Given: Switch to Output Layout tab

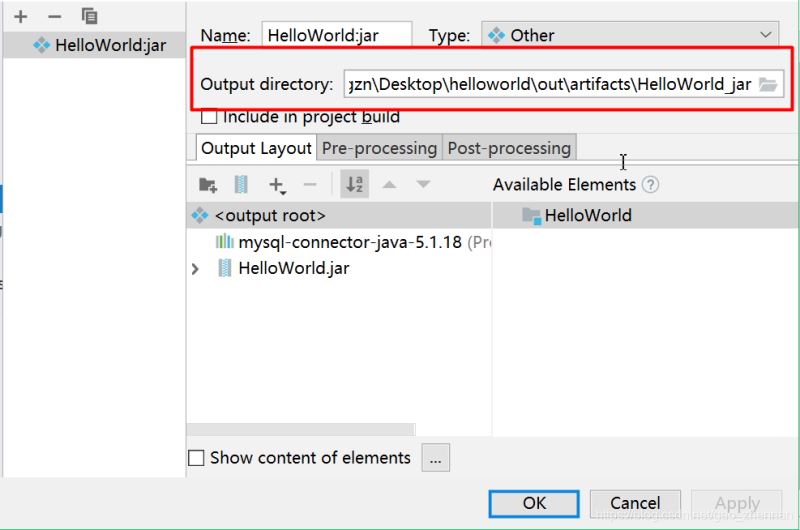Looking at the screenshot, I should pyautogui.click(x=256, y=148).
